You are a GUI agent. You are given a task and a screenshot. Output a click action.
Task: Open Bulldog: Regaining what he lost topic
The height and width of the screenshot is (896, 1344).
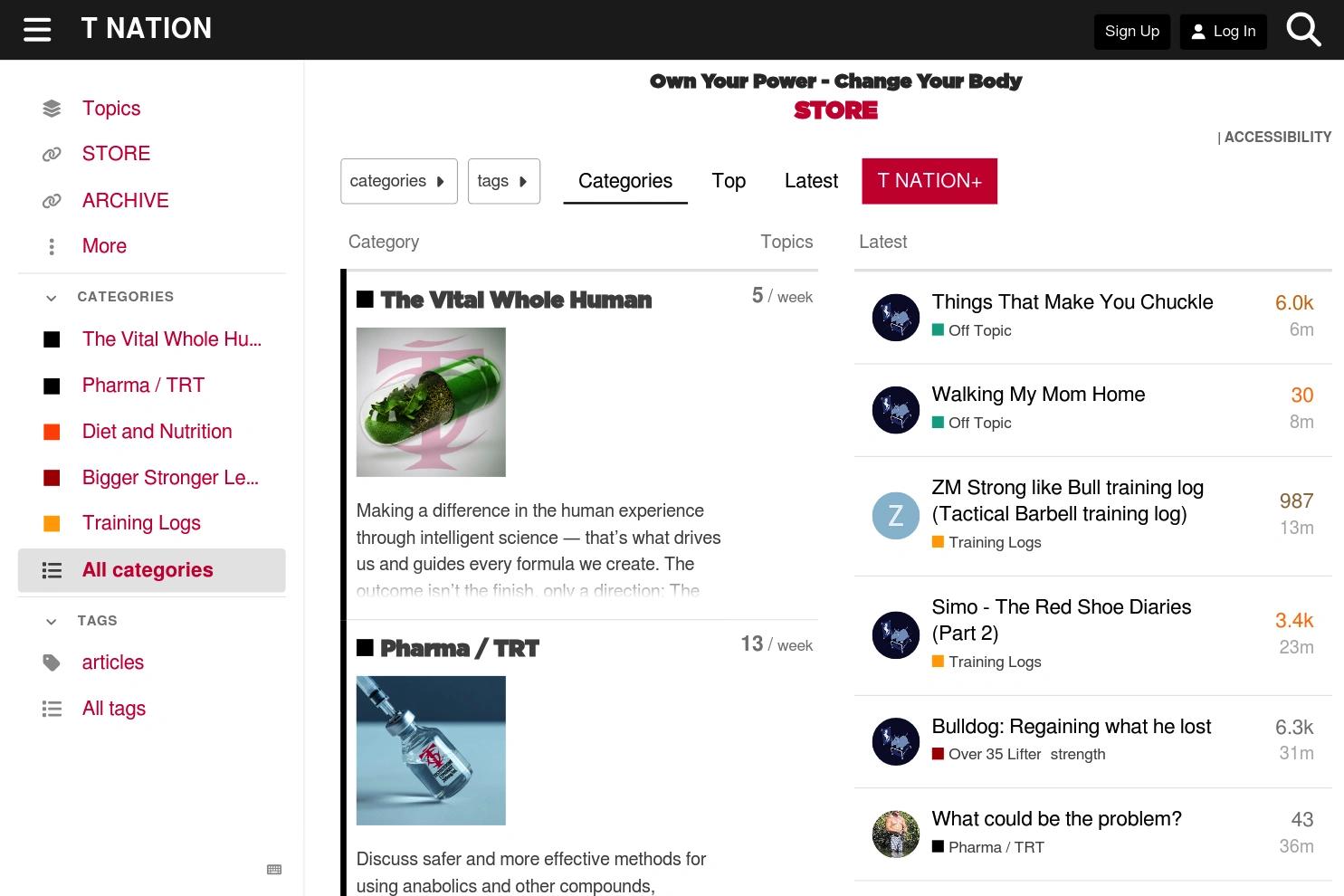click(x=1072, y=727)
